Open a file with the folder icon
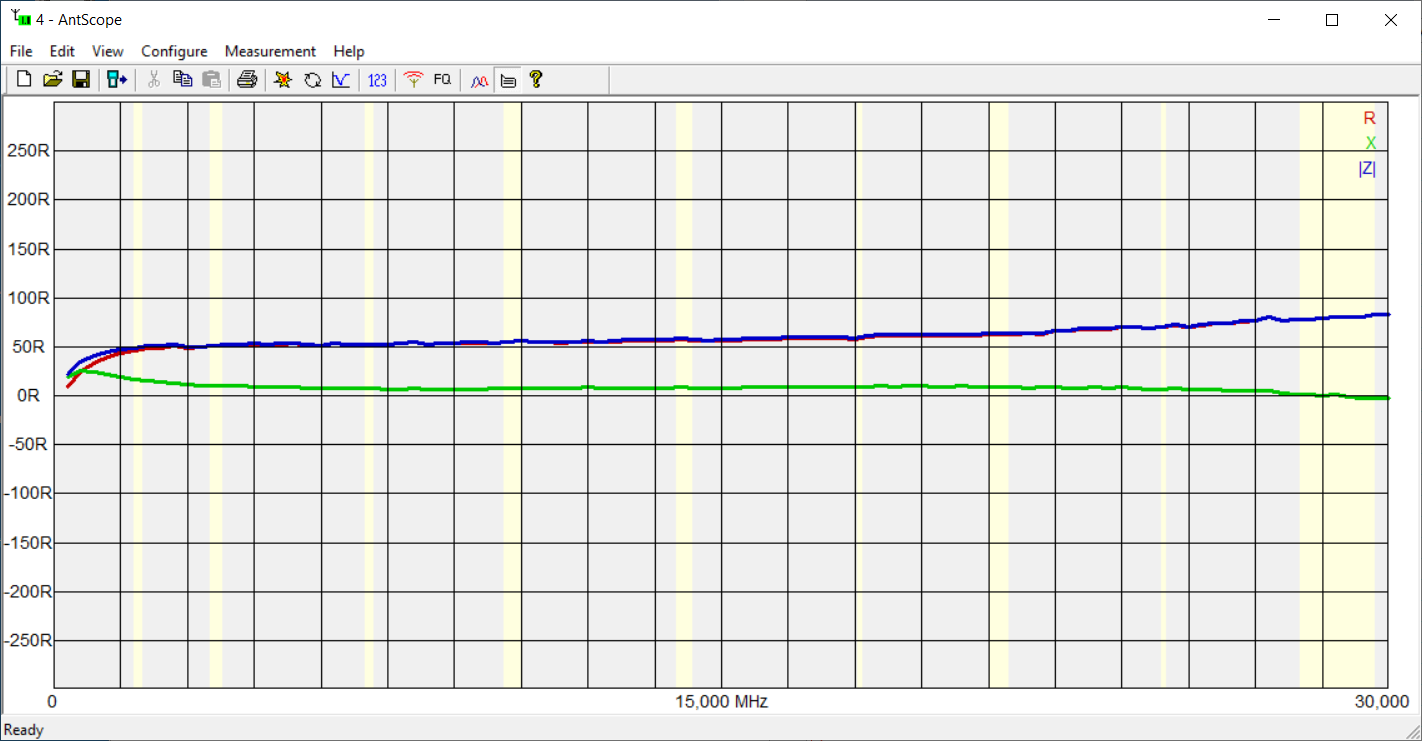The height and width of the screenshot is (741, 1422). [x=53, y=80]
